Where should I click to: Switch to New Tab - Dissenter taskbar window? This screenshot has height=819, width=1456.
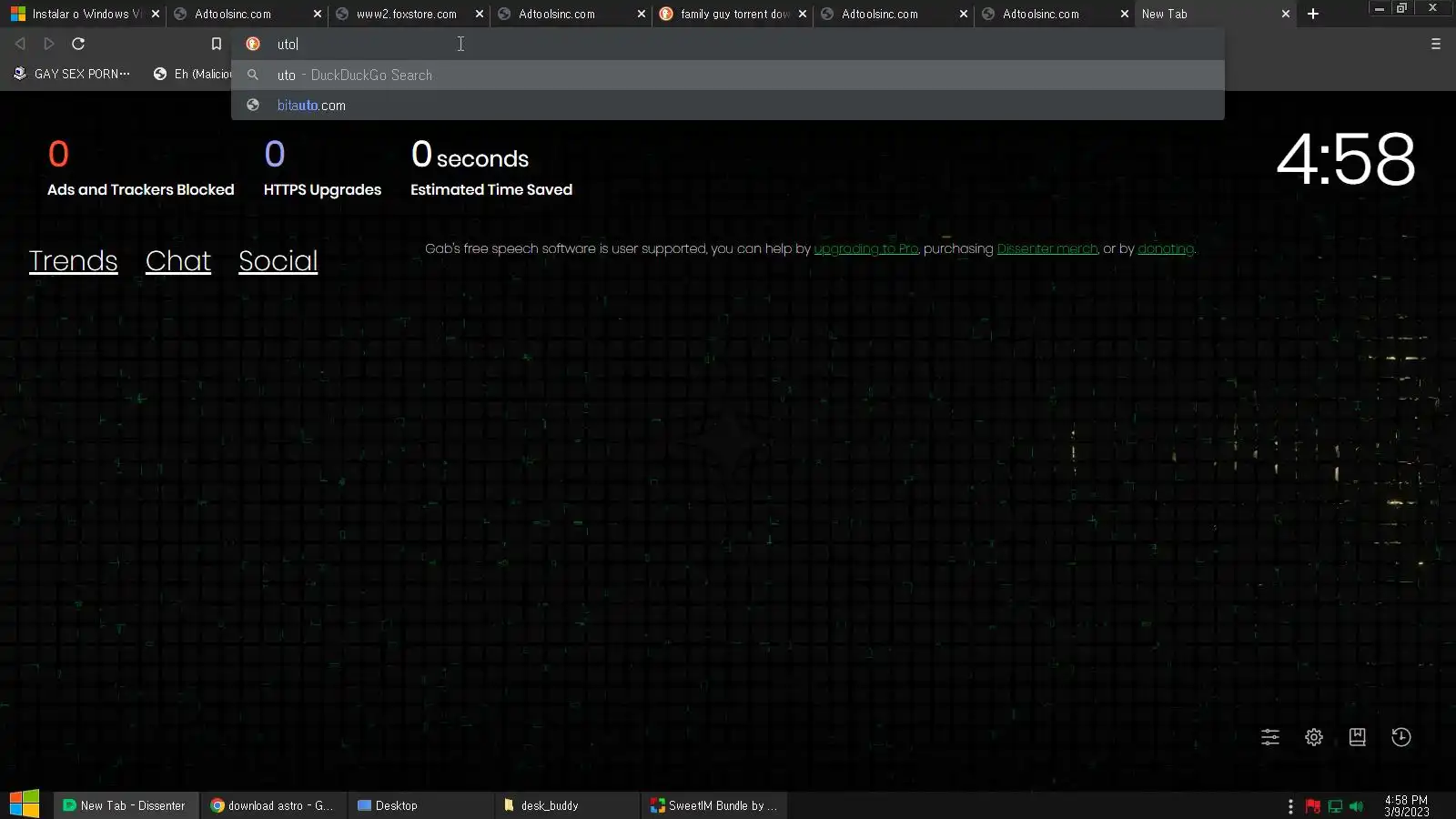coord(125,805)
